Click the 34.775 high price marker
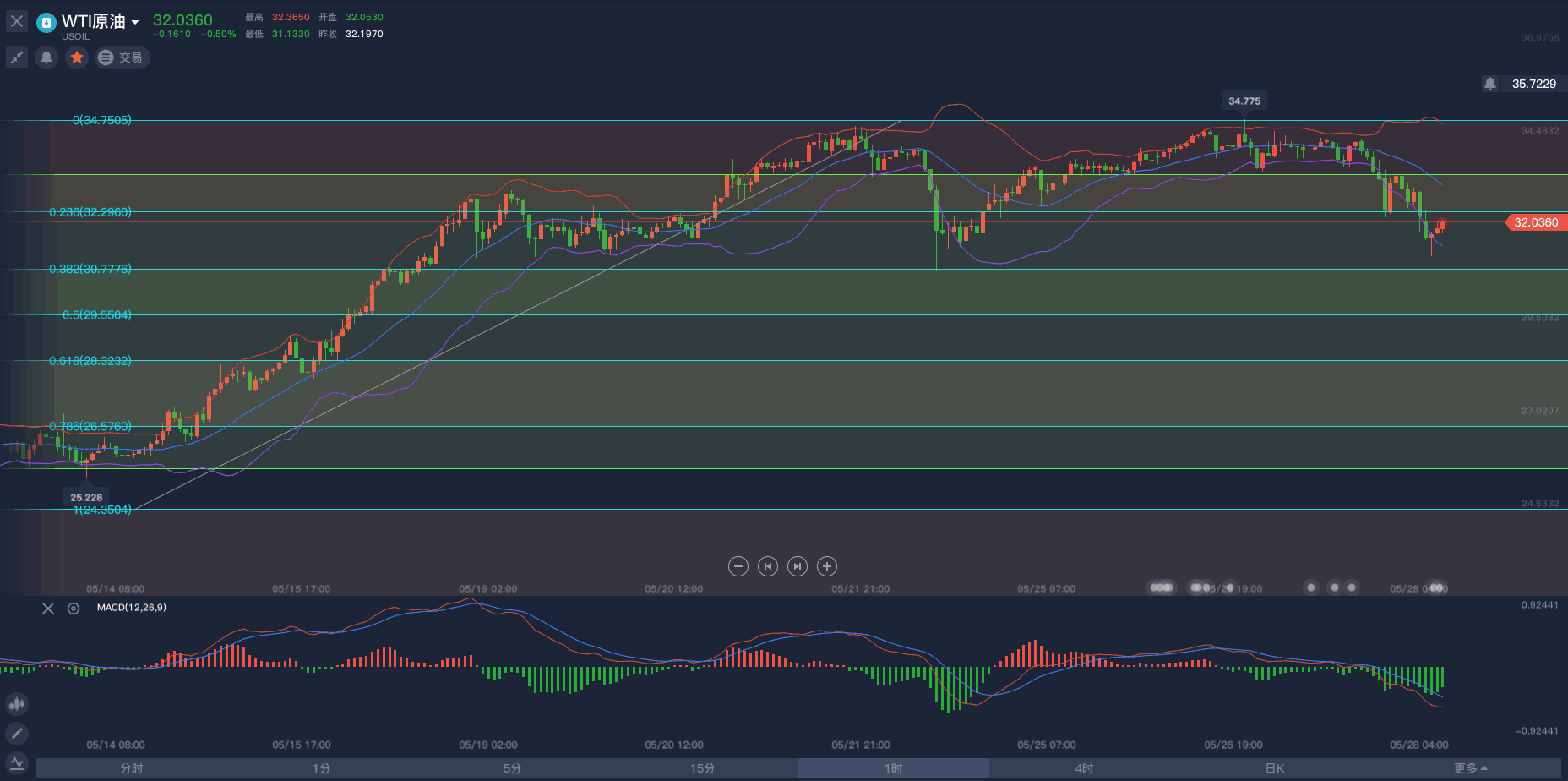Image resolution: width=1568 pixels, height=781 pixels. point(1244,101)
